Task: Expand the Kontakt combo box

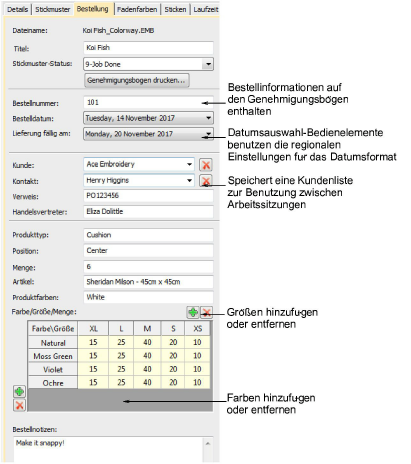Action: 189,180
